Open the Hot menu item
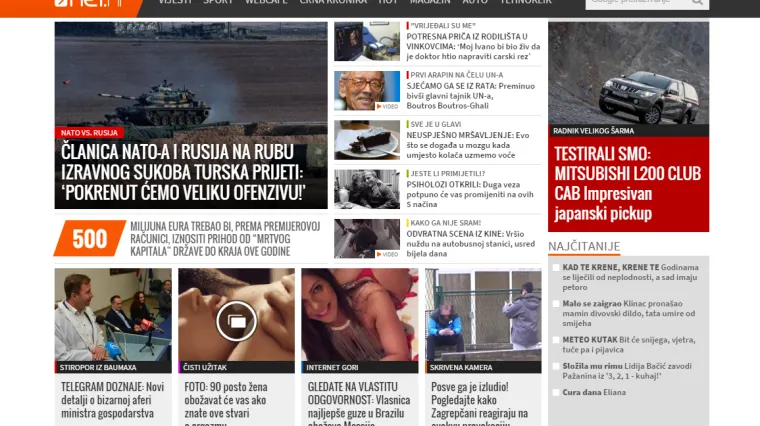The image size is (760, 426). (388, 2)
